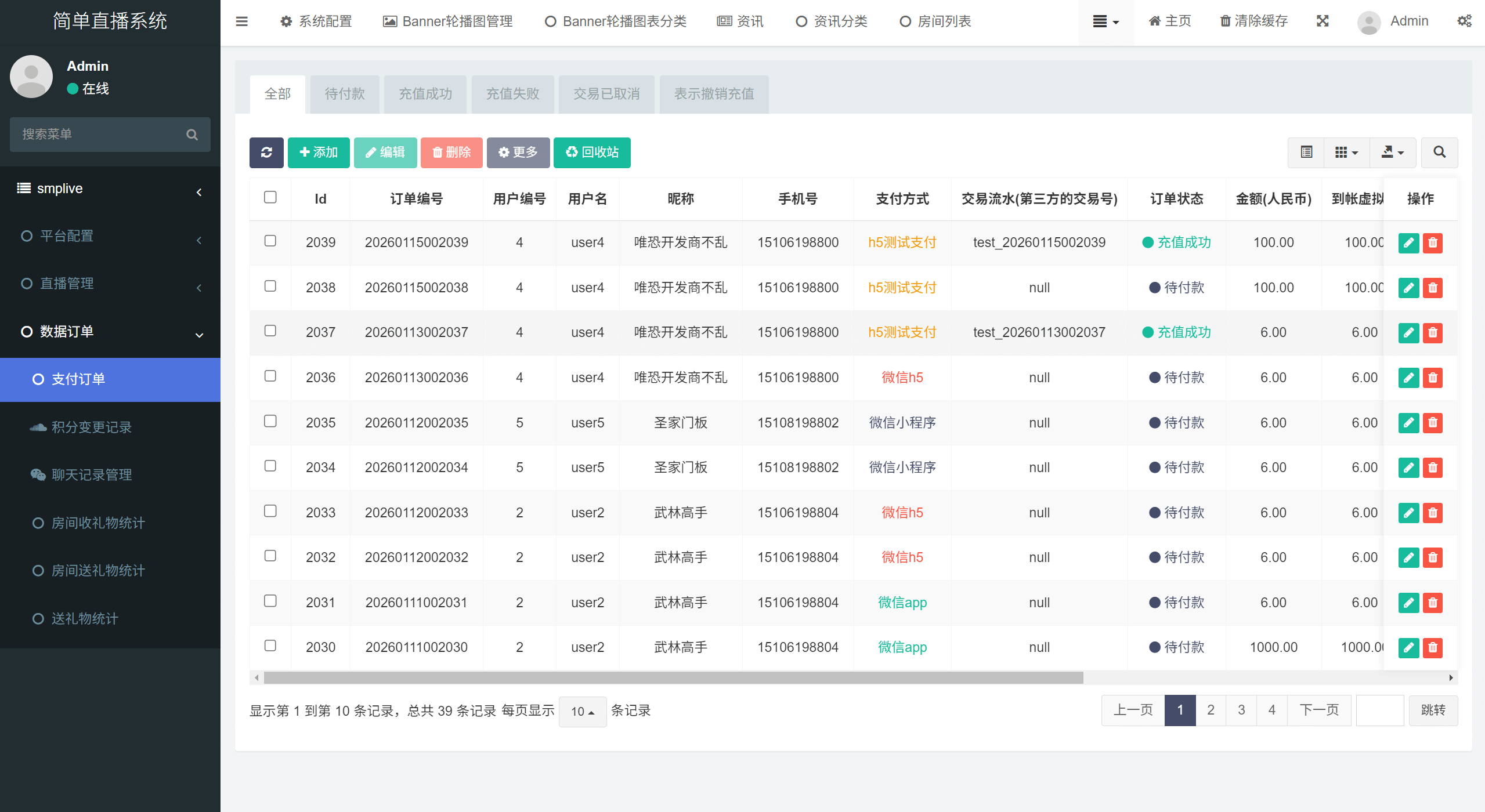The height and width of the screenshot is (812, 1485).
Task: Click the refresh table icon button
Action: [266, 153]
